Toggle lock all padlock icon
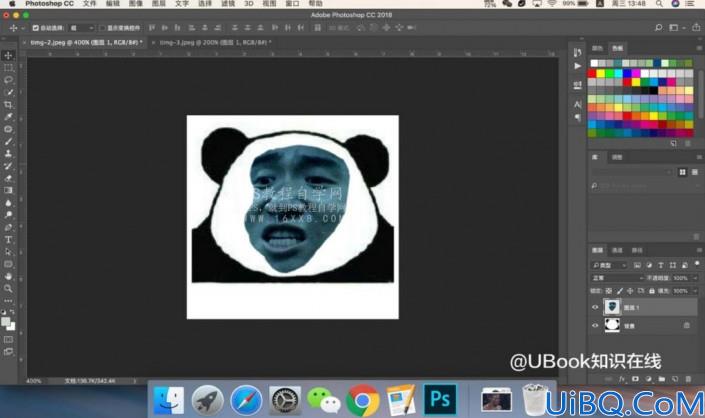The width and height of the screenshot is (705, 418). point(652,291)
